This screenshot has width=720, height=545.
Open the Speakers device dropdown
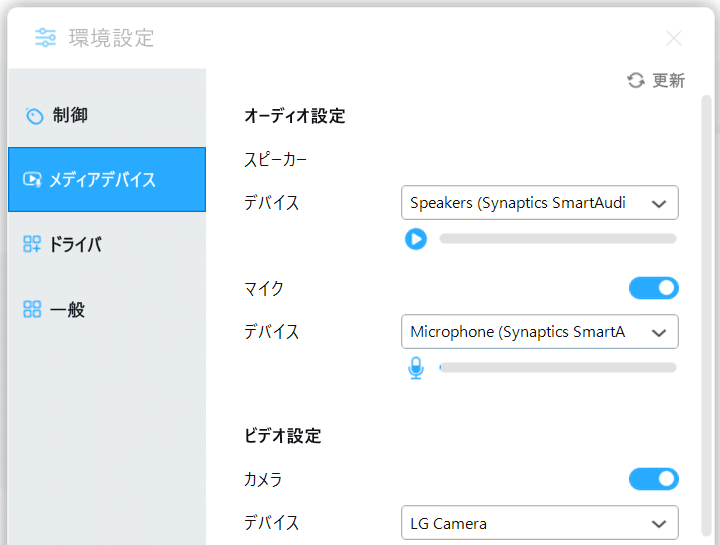point(540,202)
